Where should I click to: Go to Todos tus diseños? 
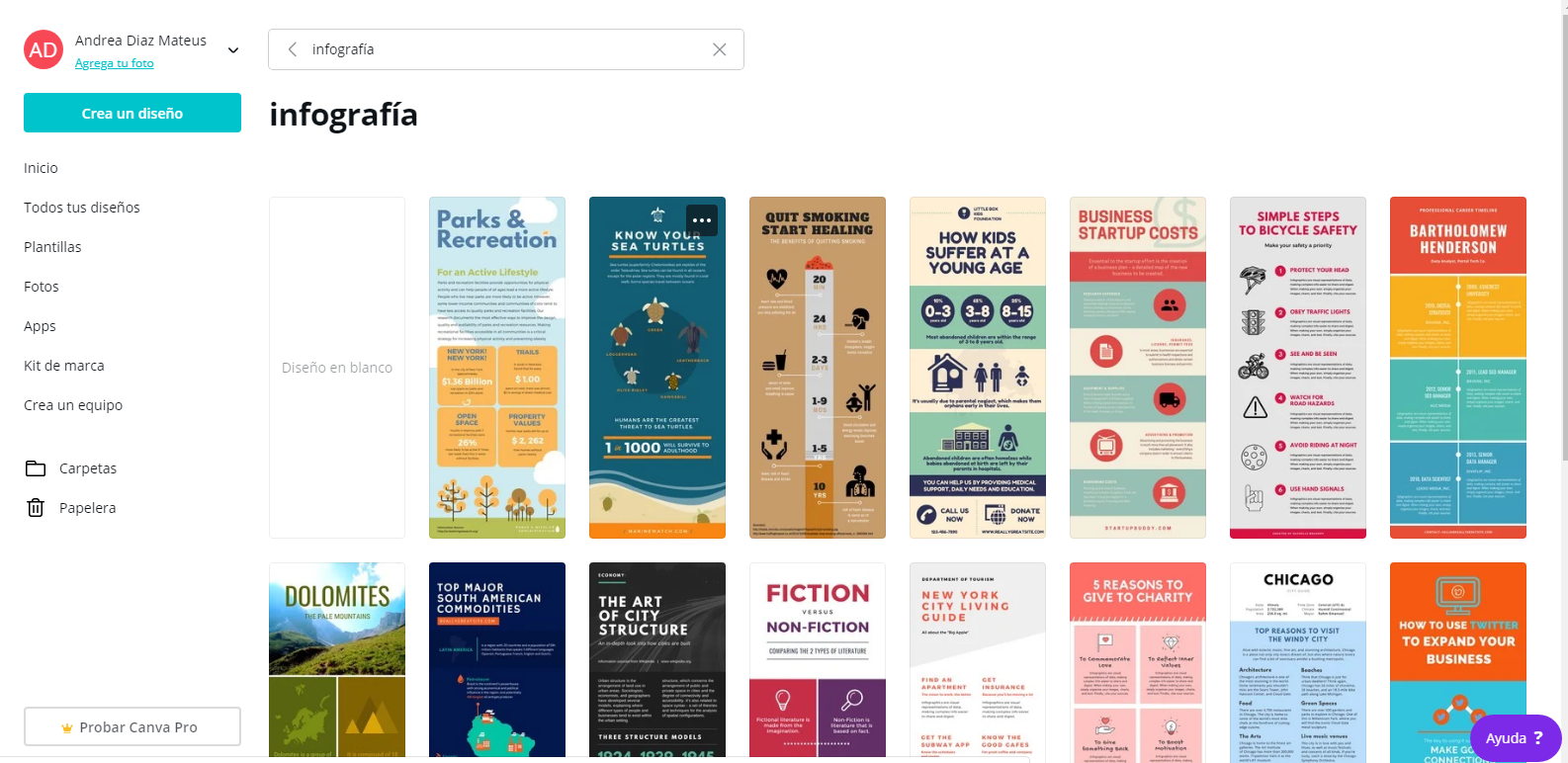tap(82, 208)
